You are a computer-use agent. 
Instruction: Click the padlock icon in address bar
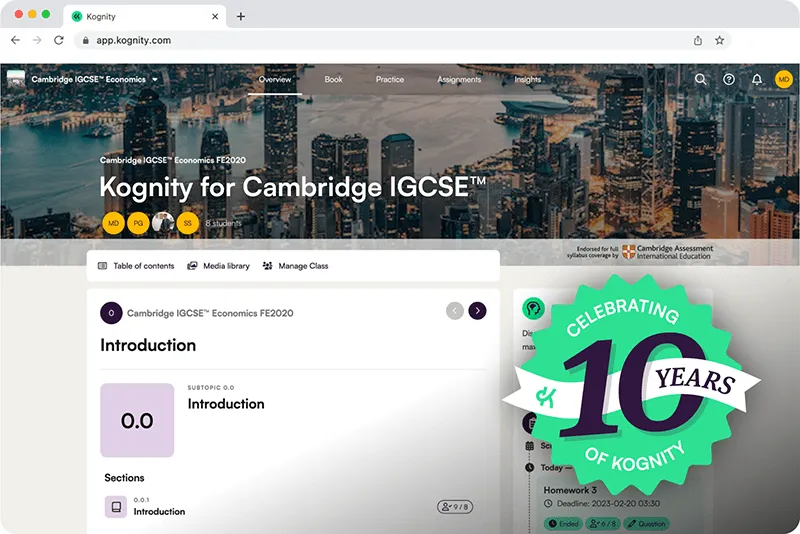click(86, 40)
